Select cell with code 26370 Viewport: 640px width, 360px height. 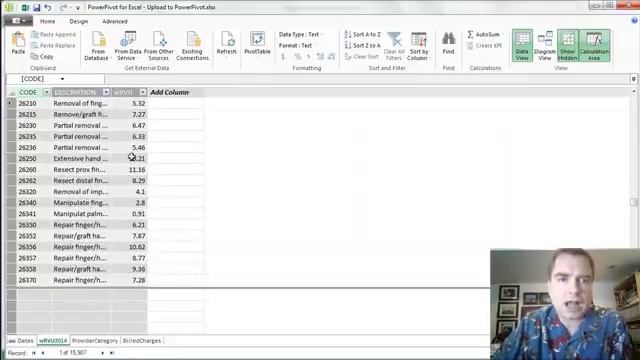coord(34,280)
